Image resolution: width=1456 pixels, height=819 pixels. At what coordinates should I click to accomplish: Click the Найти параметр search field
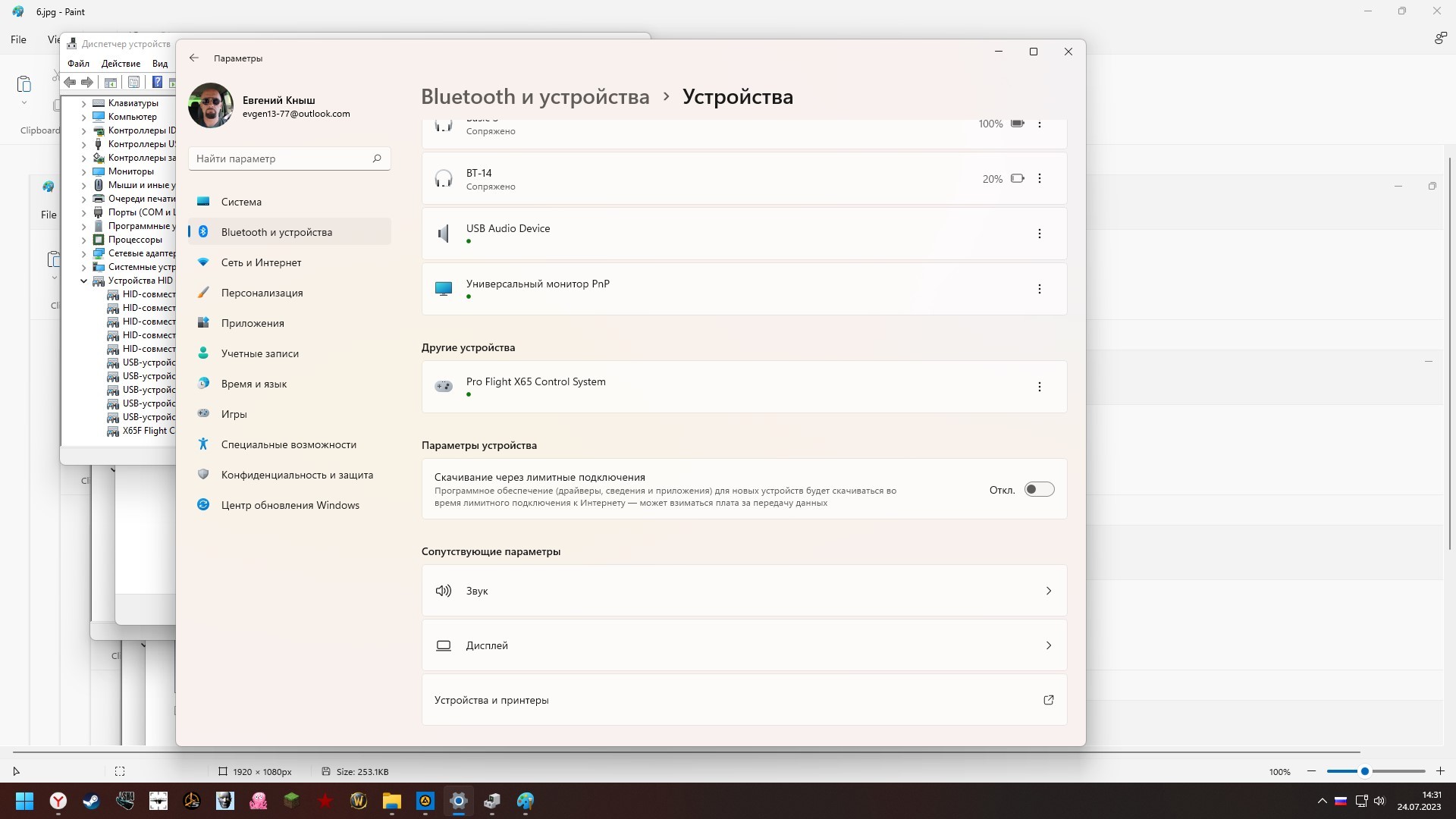pyautogui.click(x=279, y=158)
